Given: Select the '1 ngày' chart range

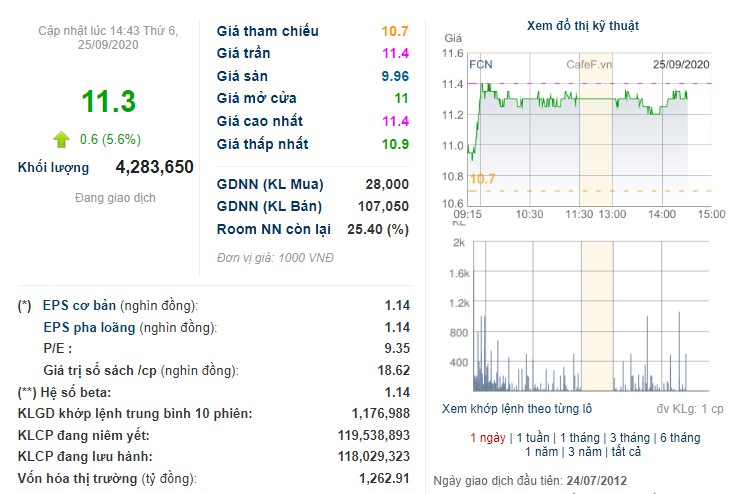Looking at the screenshot, I should click(486, 438).
